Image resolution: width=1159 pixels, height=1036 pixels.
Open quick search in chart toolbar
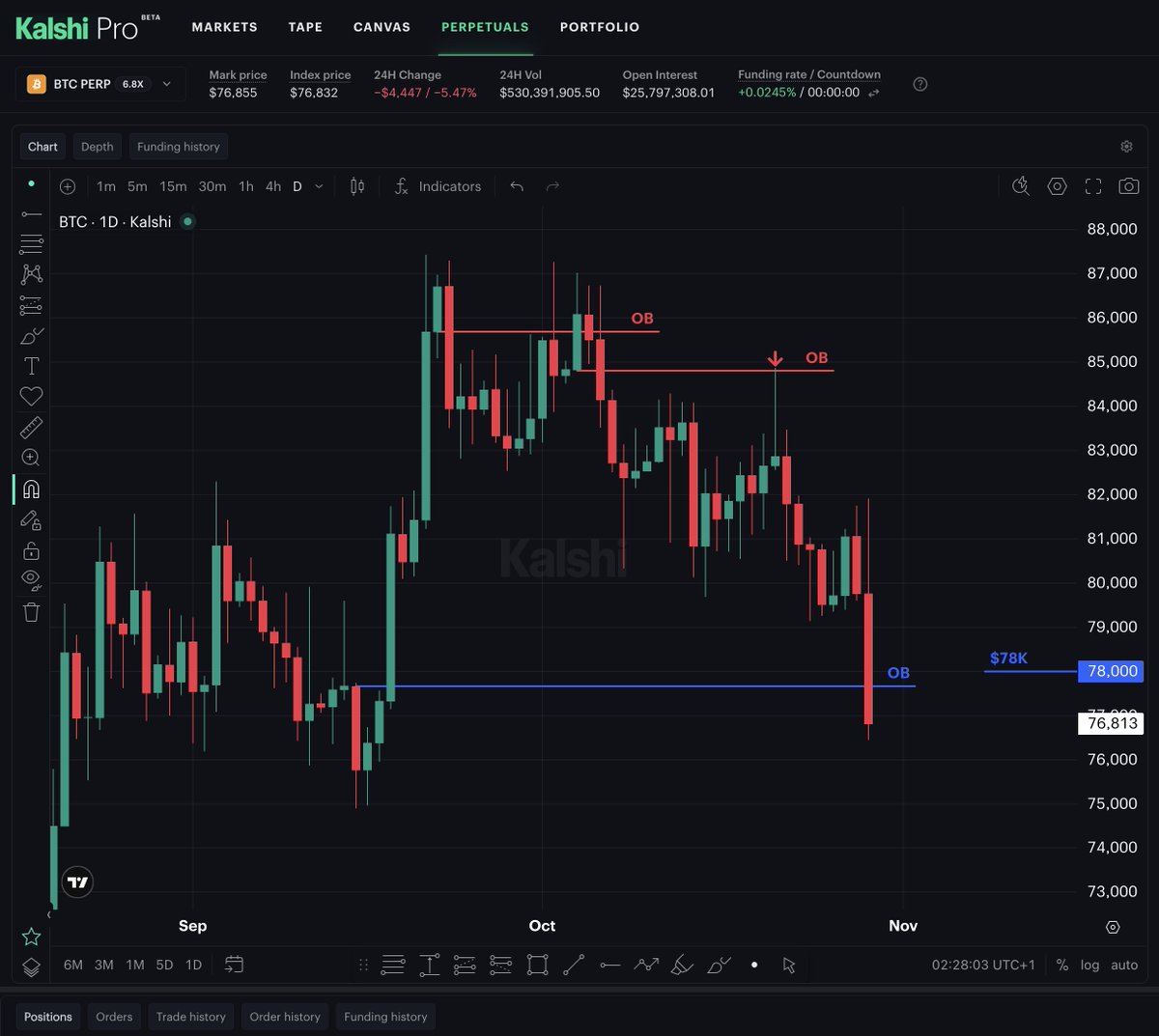pyautogui.click(x=1021, y=186)
